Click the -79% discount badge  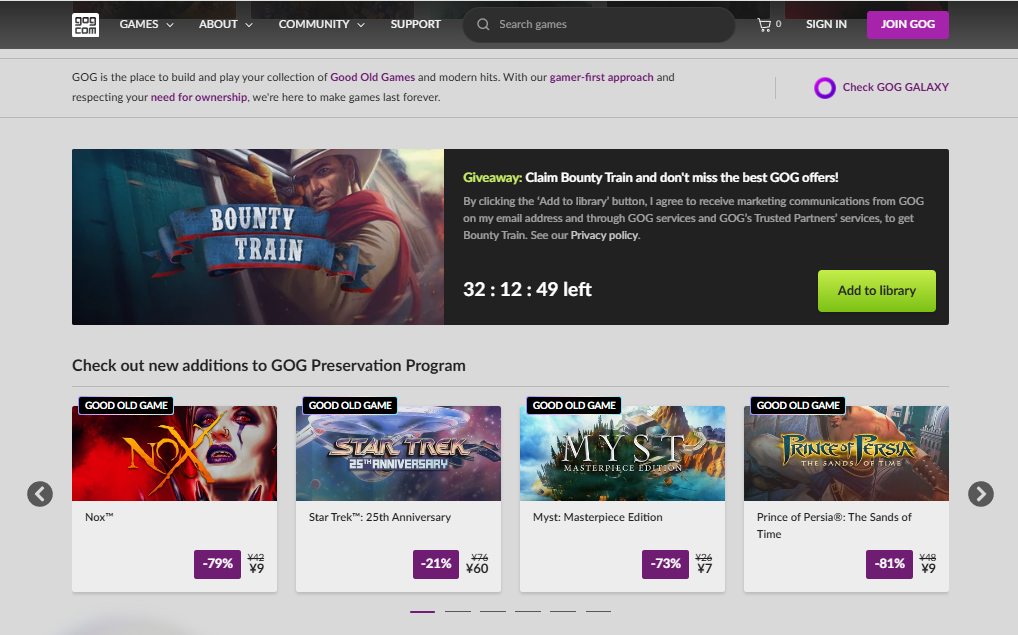click(x=217, y=564)
